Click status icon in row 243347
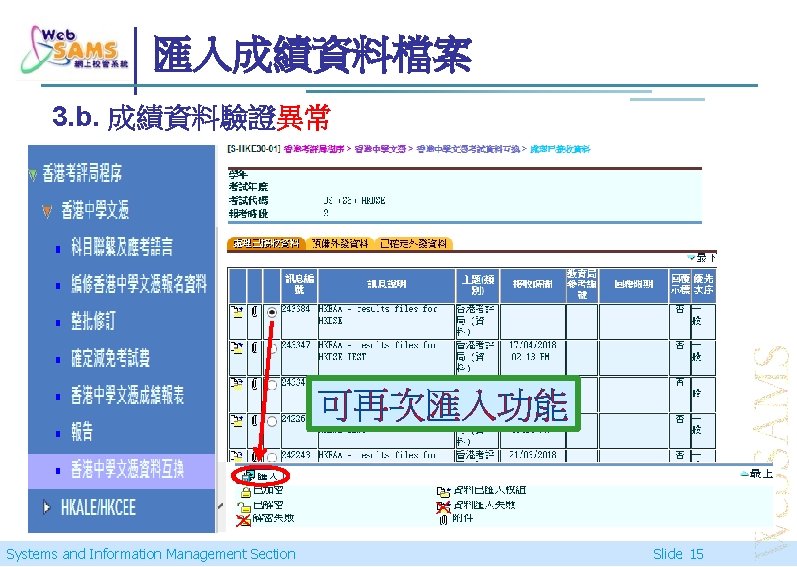The width and height of the screenshot is (797, 567). (237, 348)
